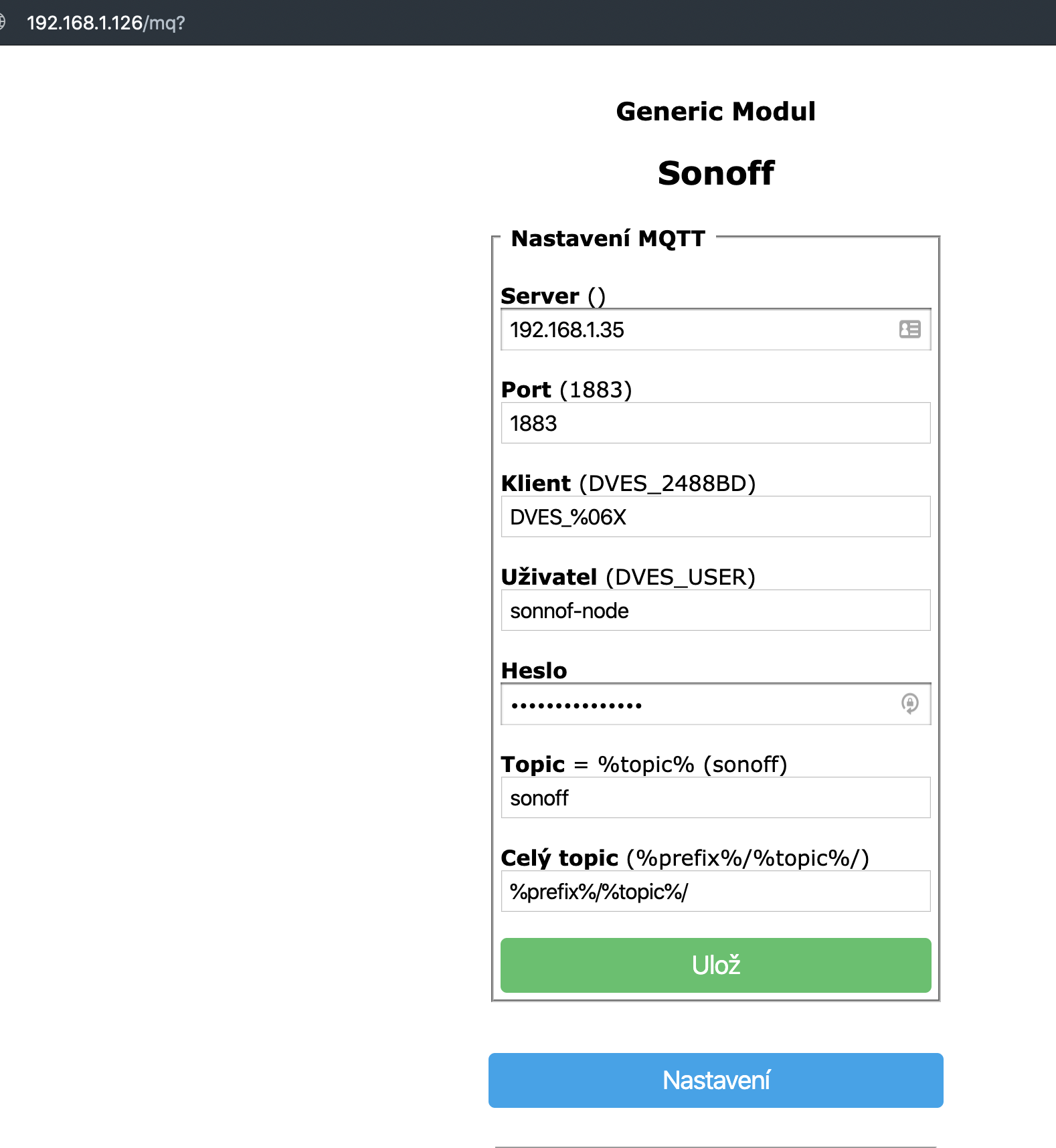Click the Port field containing 1883
1056x1148 pixels.
tap(715, 423)
